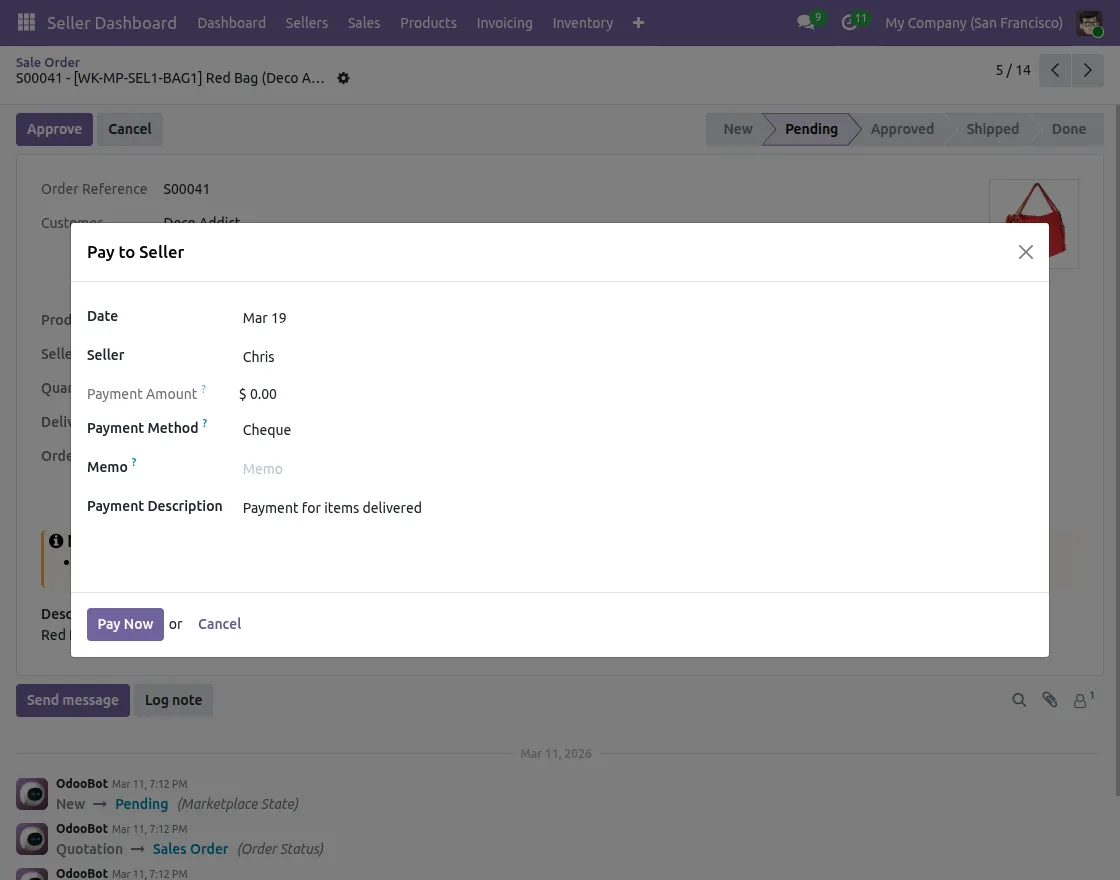Add a new menu with plus icon
1120x880 pixels.
click(x=639, y=23)
